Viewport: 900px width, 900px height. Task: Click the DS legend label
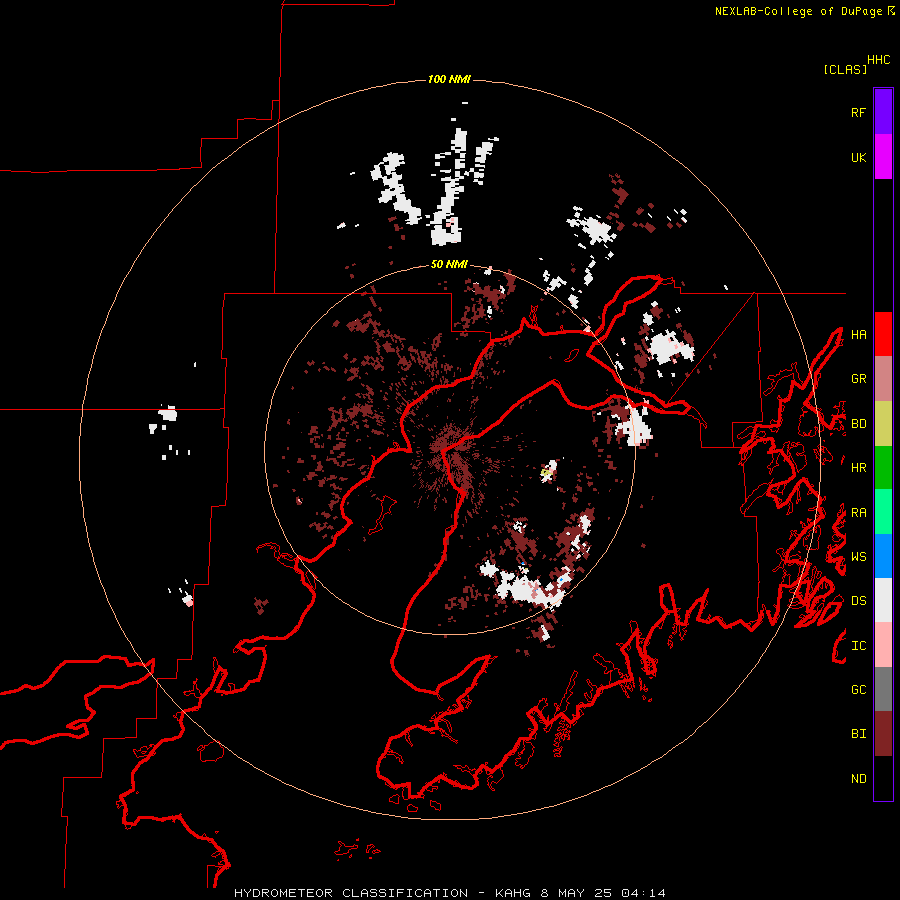pos(858,601)
